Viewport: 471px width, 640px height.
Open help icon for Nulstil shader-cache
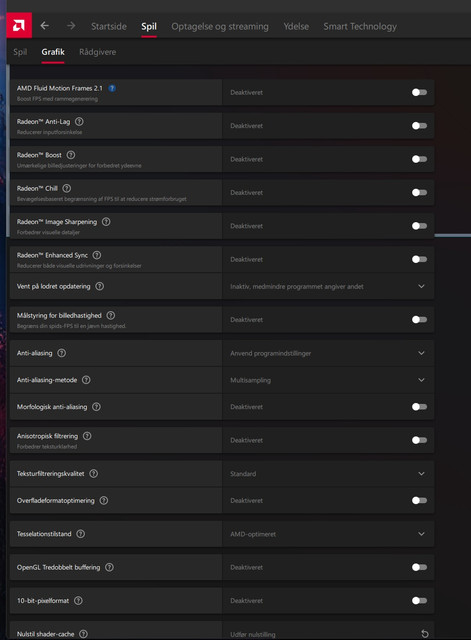point(83,634)
